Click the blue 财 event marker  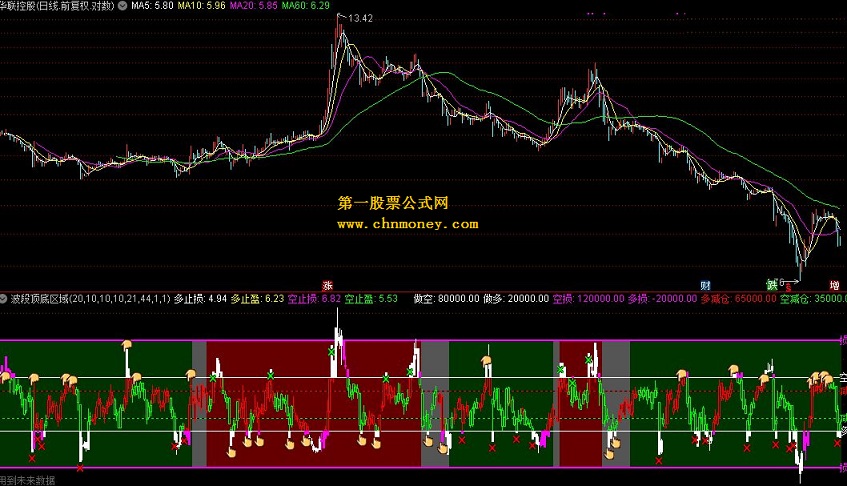pyautogui.click(x=705, y=286)
